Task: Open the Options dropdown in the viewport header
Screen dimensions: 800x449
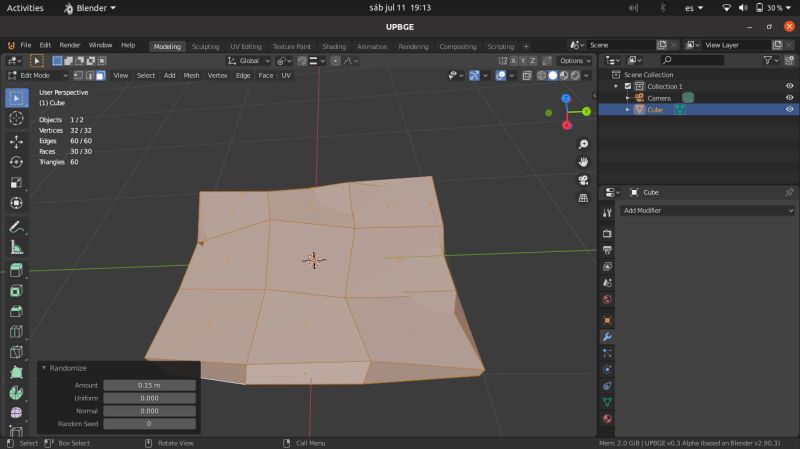Action: pos(575,61)
